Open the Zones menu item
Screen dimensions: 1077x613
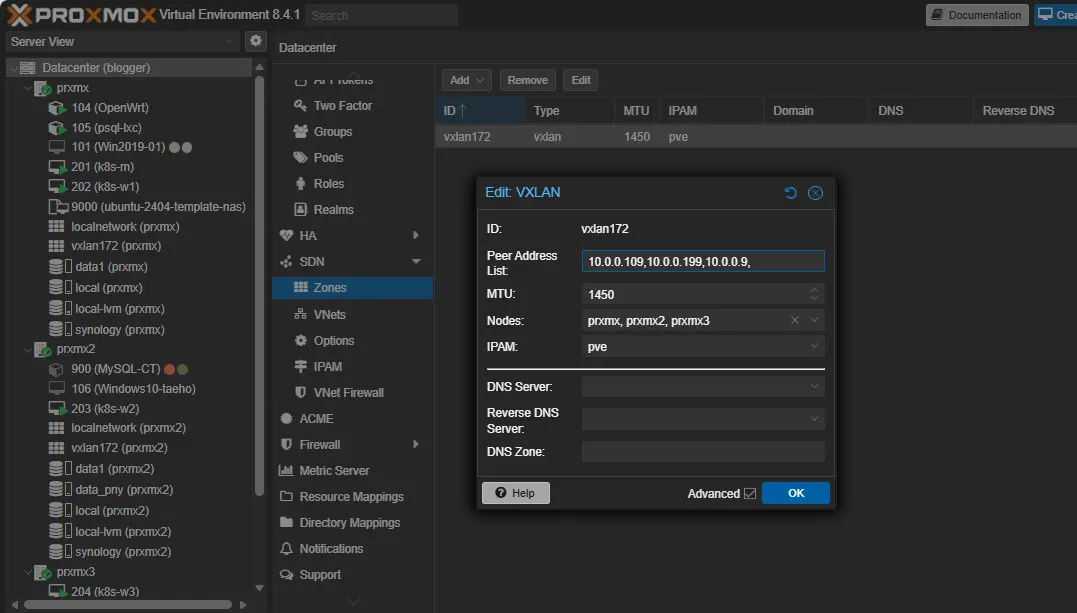[352, 288]
